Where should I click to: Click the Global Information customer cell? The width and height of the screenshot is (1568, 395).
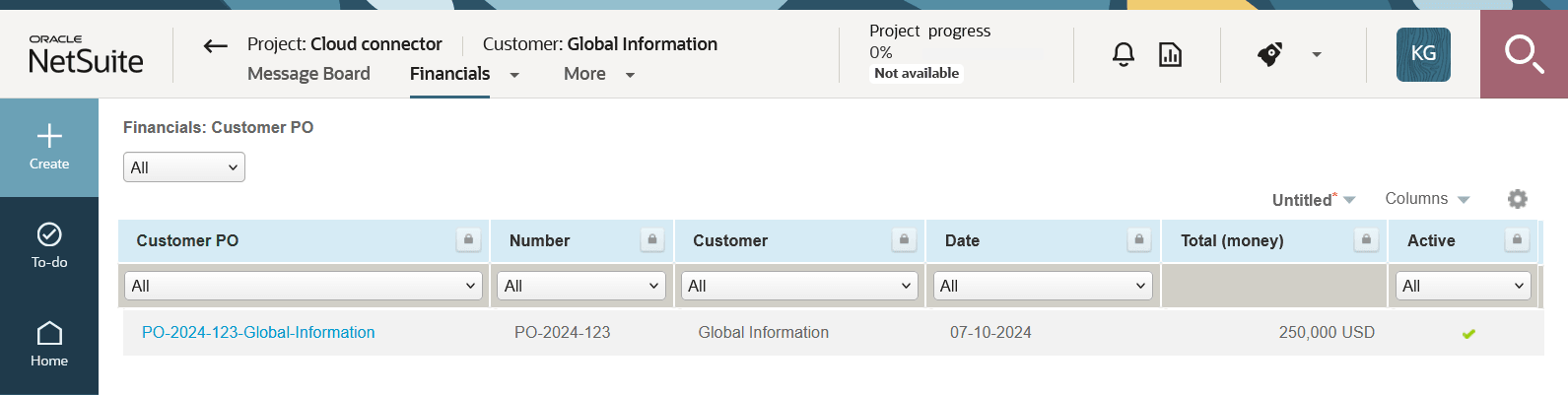pos(764,333)
